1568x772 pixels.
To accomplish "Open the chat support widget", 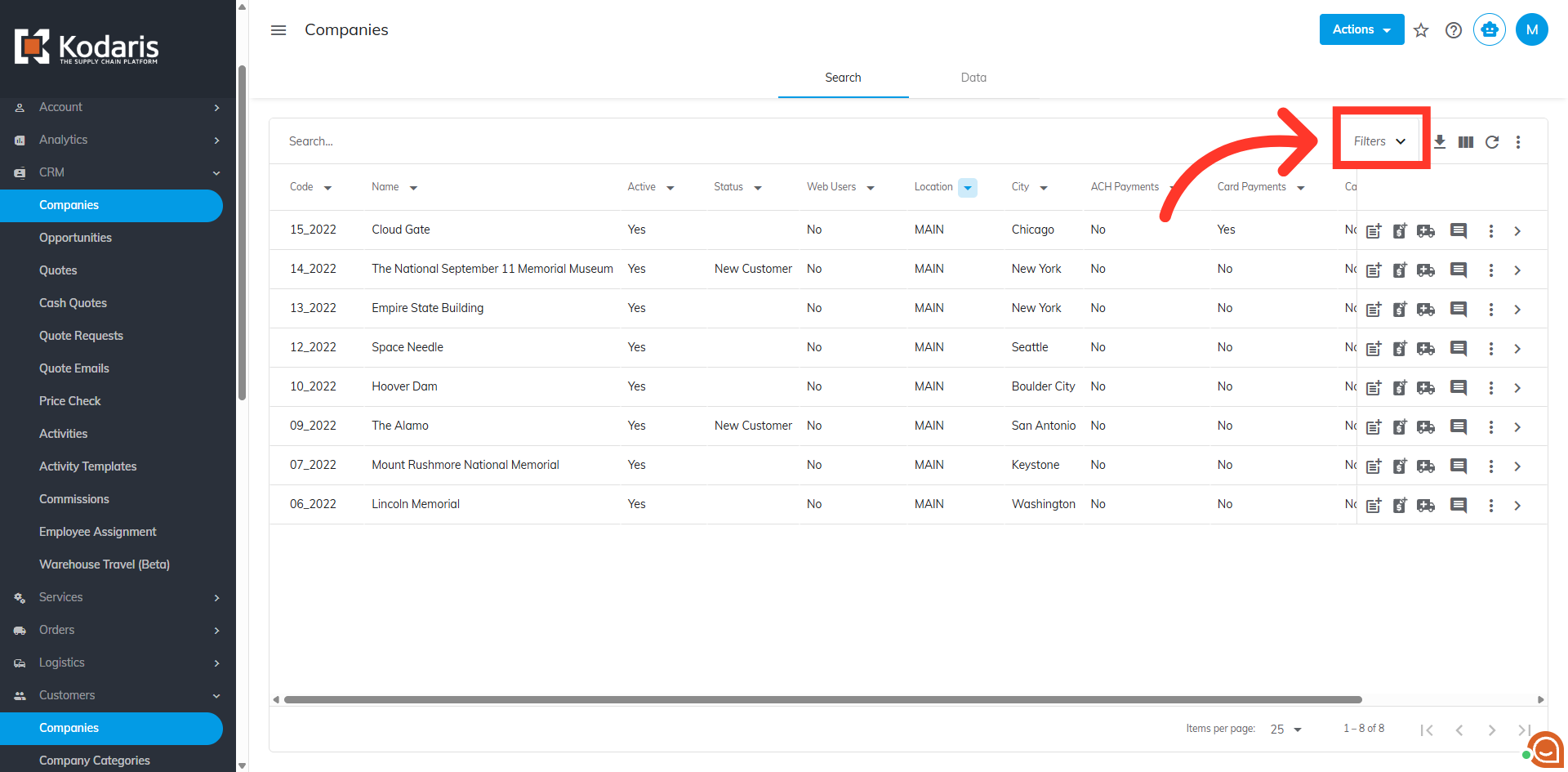I will 1545,749.
